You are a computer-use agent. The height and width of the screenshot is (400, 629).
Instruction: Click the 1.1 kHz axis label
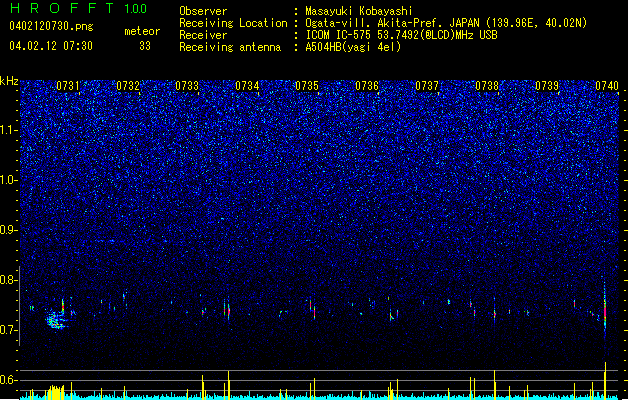point(9,130)
